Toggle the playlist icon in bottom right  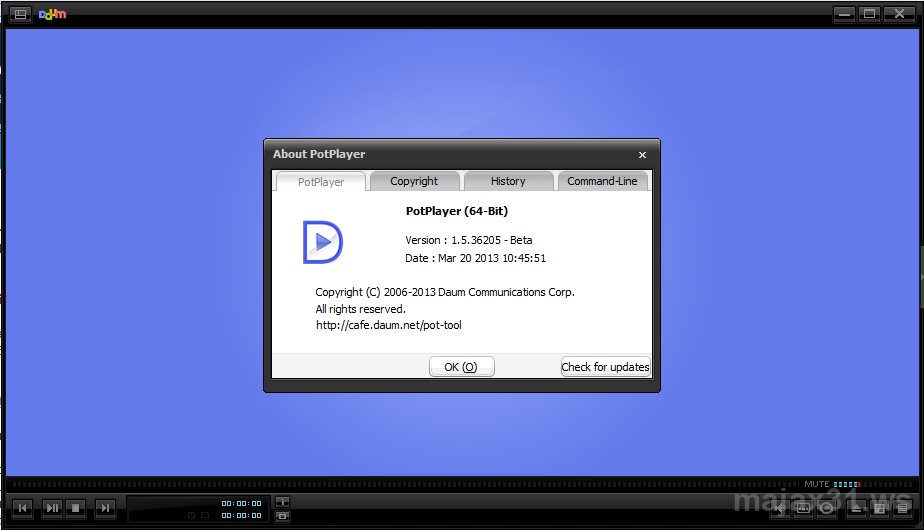(902, 509)
